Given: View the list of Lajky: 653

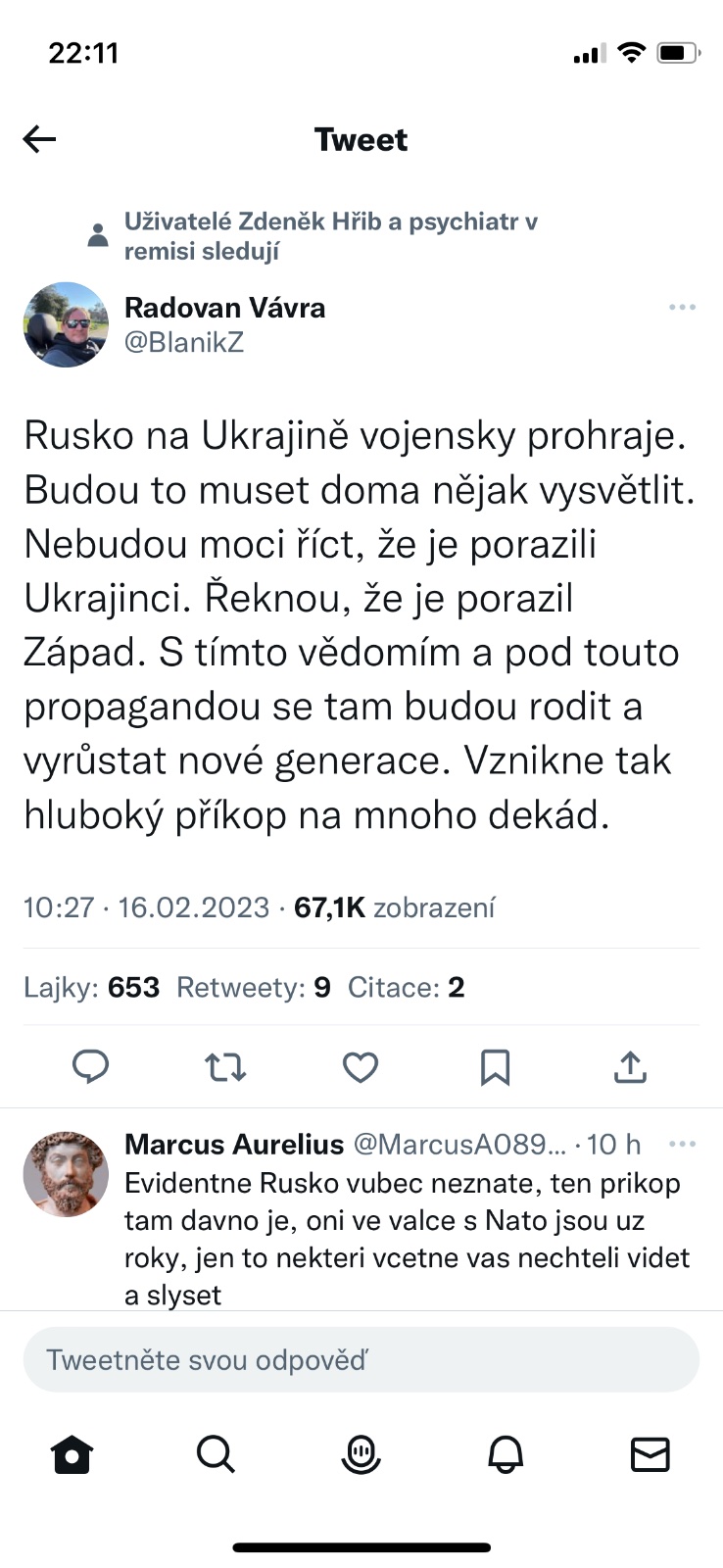Looking at the screenshot, I should point(92,987).
